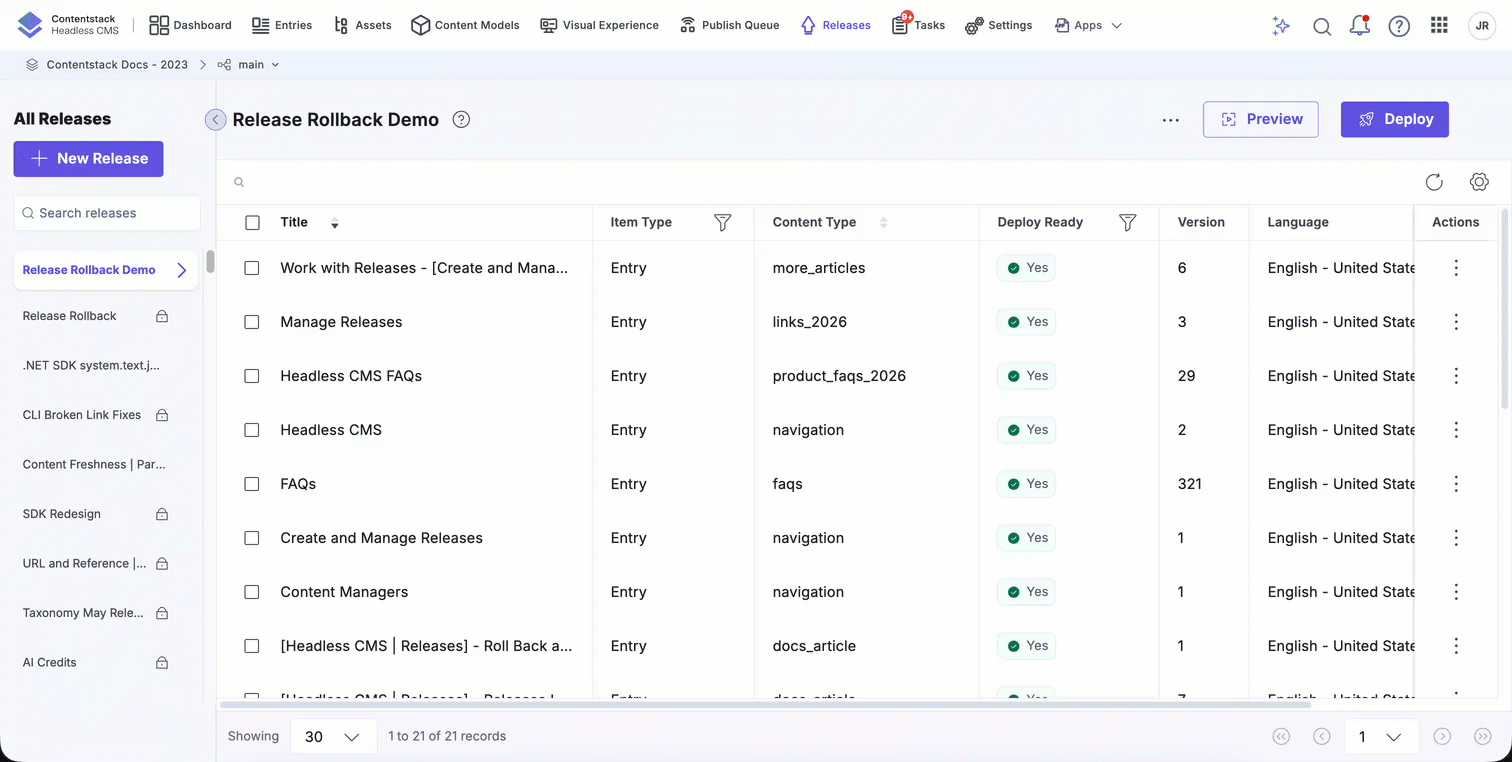Click the horizontal scrollbar under the table
The image size is (1512, 762).
click(778, 705)
